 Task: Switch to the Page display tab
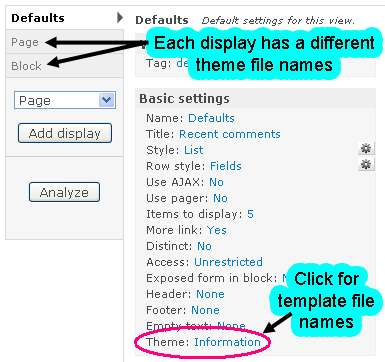[65, 42]
